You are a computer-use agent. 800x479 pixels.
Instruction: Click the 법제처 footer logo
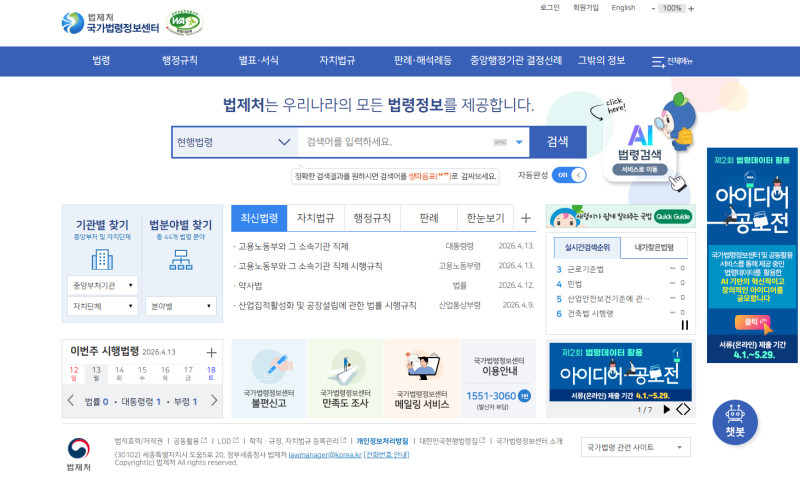(x=79, y=453)
